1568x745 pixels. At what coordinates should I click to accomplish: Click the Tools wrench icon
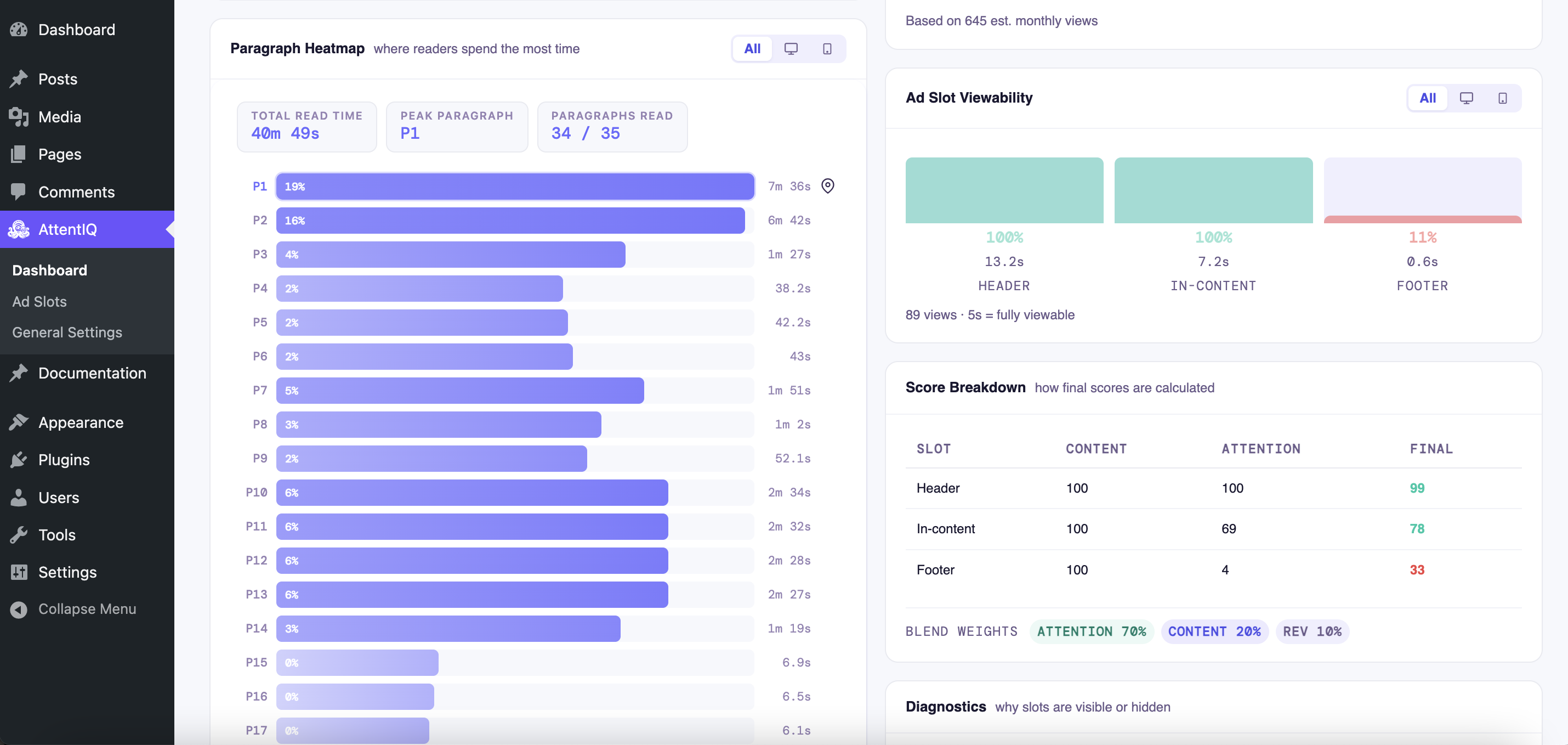19,535
